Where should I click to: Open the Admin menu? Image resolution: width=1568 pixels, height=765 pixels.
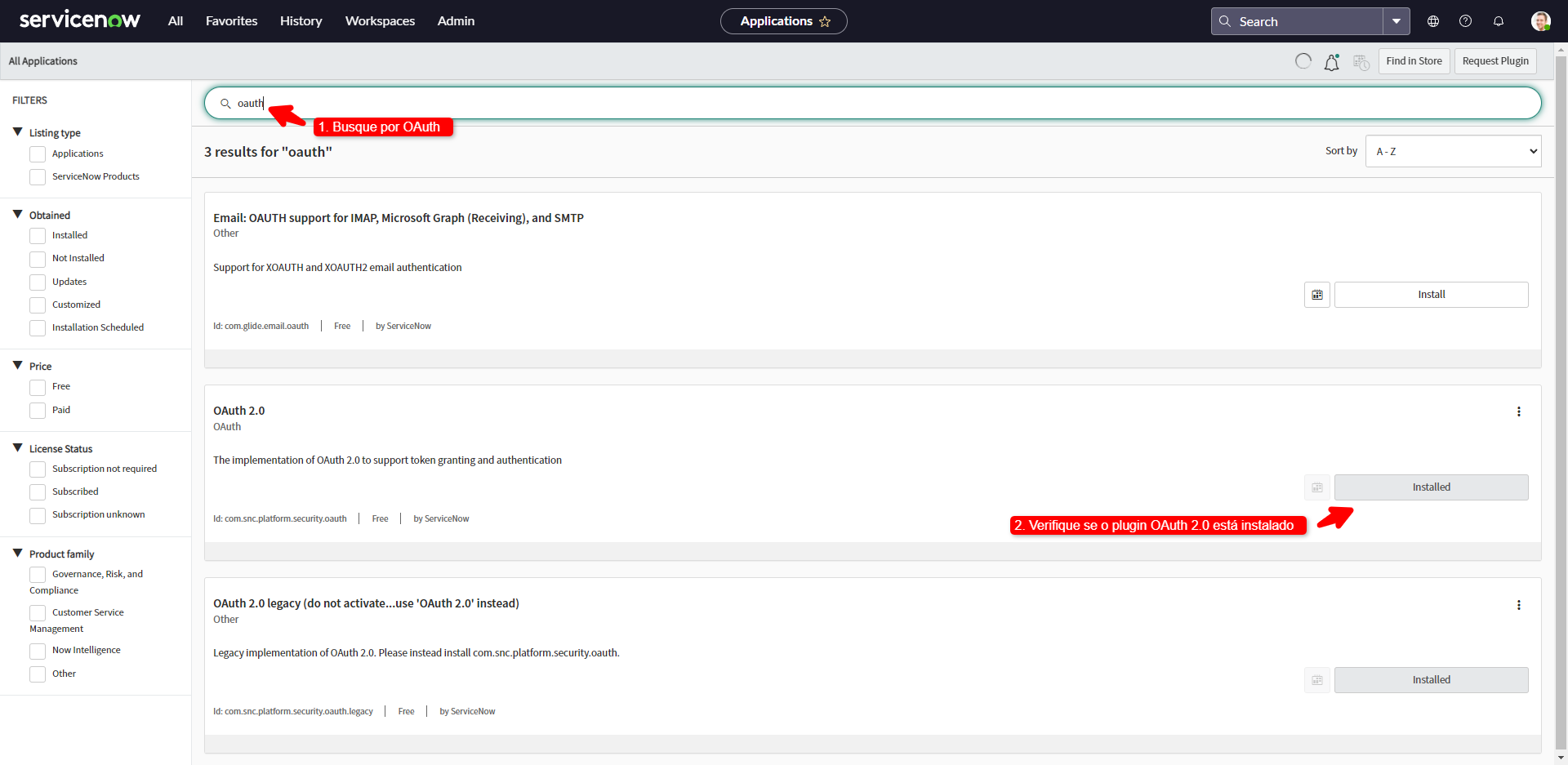[x=456, y=21]
